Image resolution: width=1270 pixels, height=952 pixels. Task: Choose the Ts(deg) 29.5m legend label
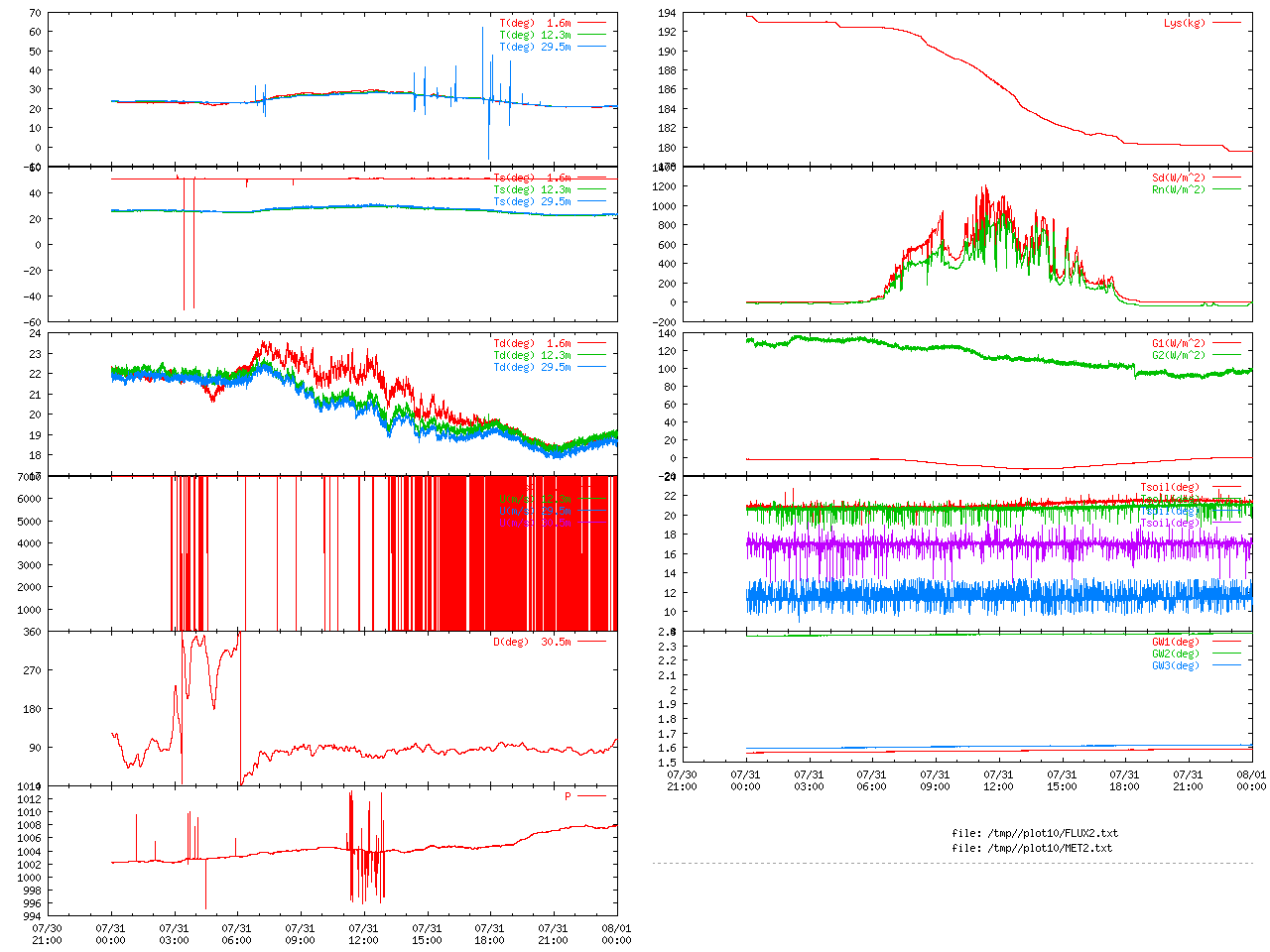[x=532, y=201]
